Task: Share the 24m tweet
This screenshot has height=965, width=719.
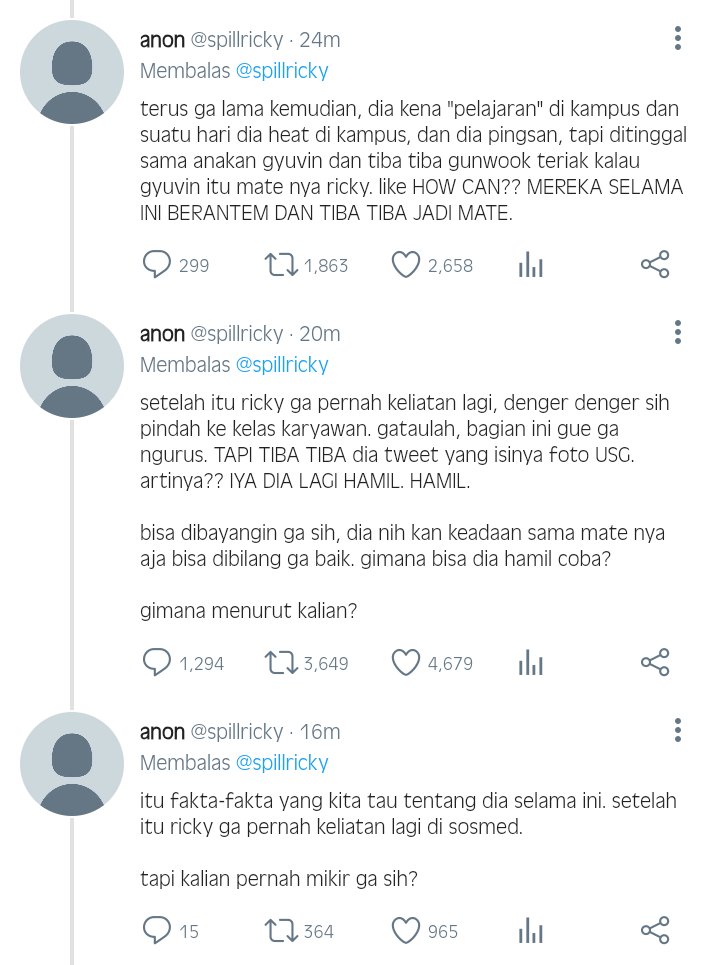Action: 655,265
